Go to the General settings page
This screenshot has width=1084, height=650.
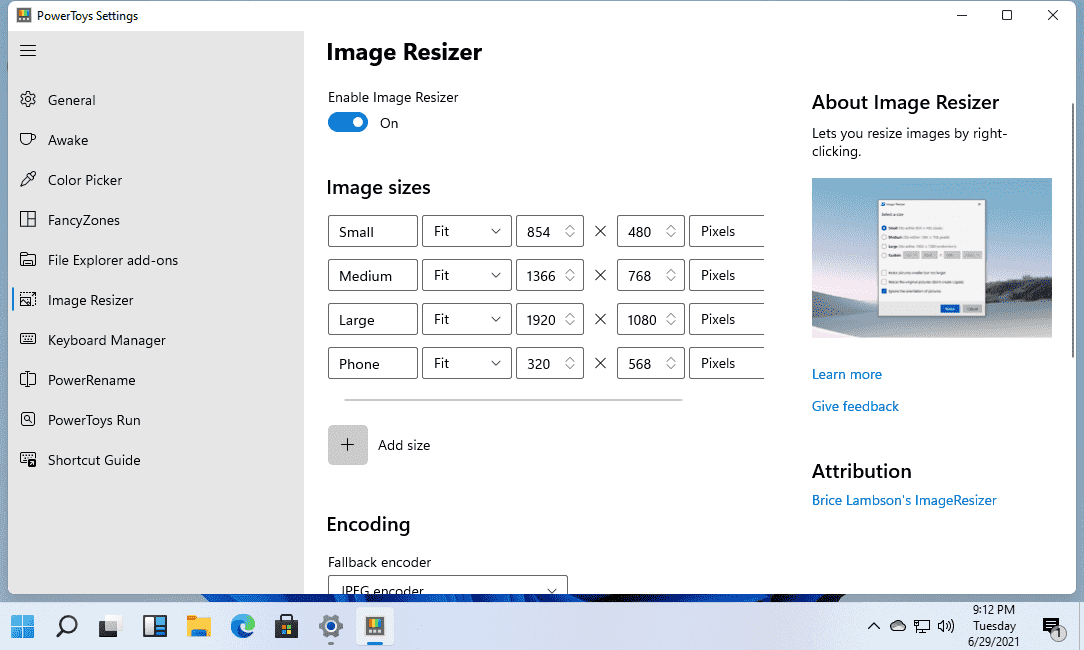coord(158,100)
